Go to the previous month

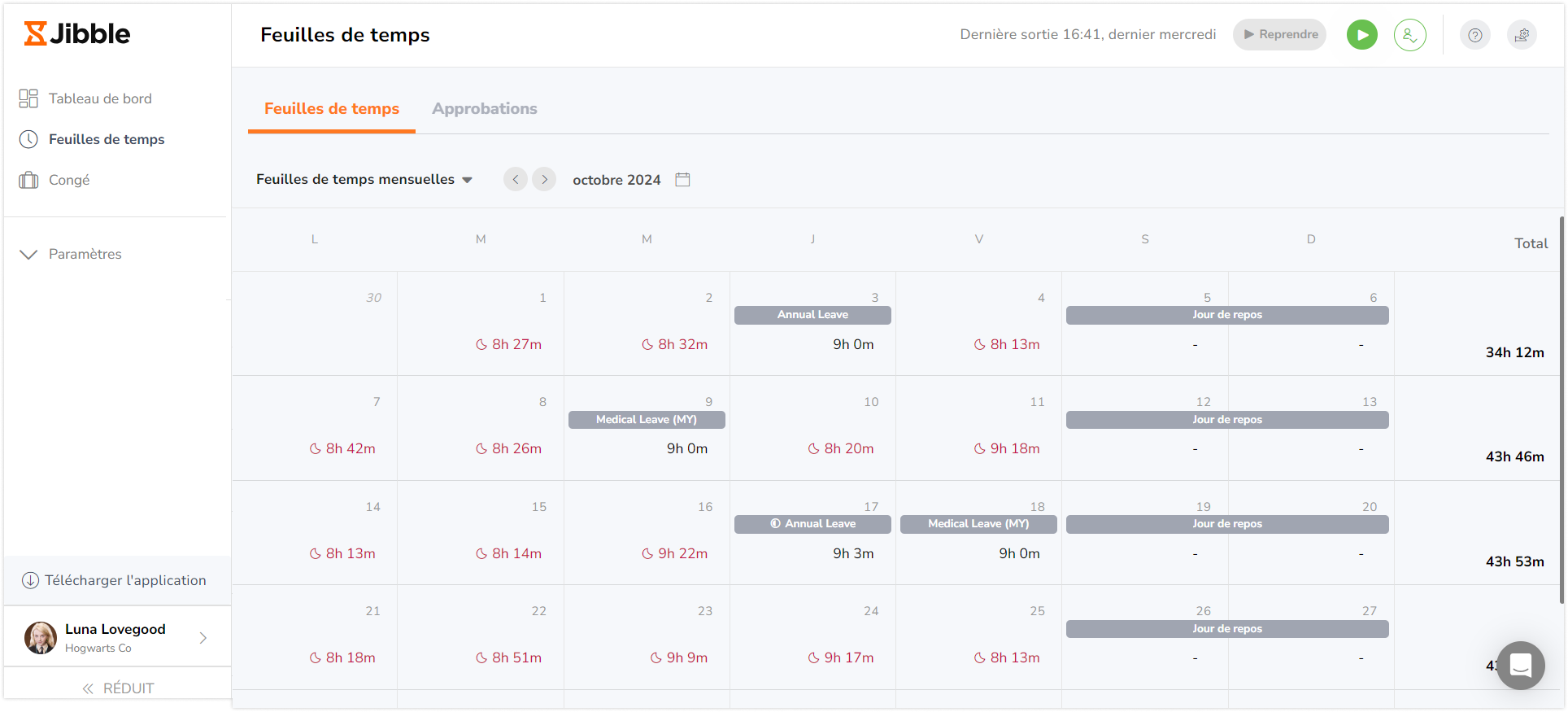pos(516,179)
